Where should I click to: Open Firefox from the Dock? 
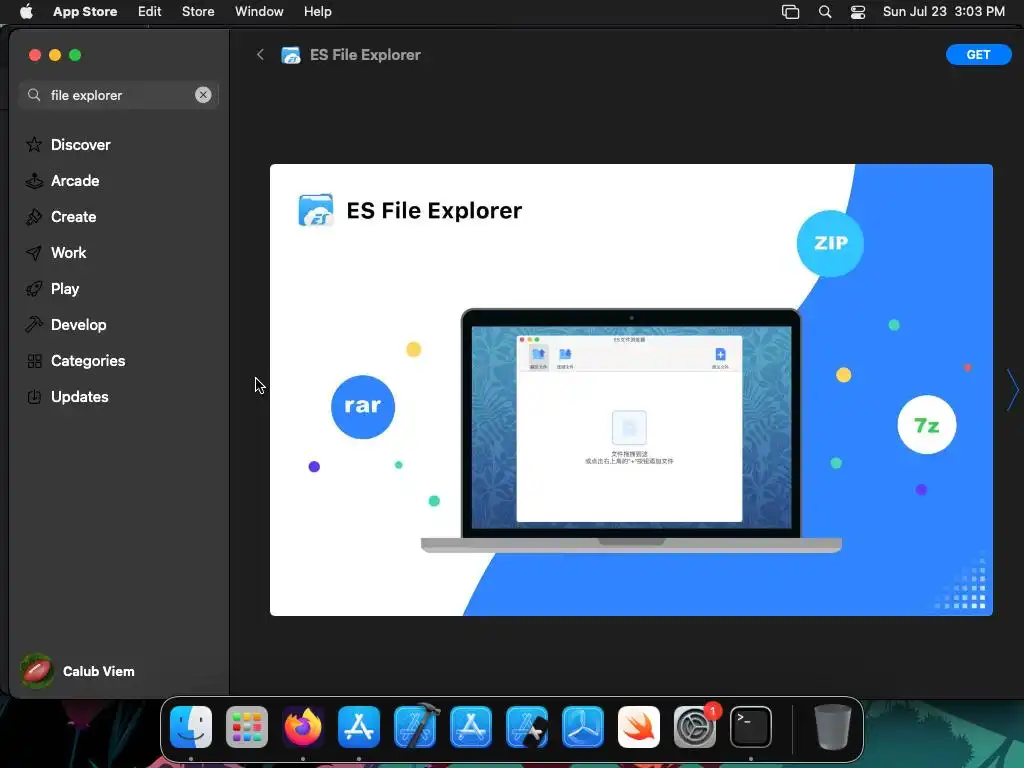click(303, 727)
